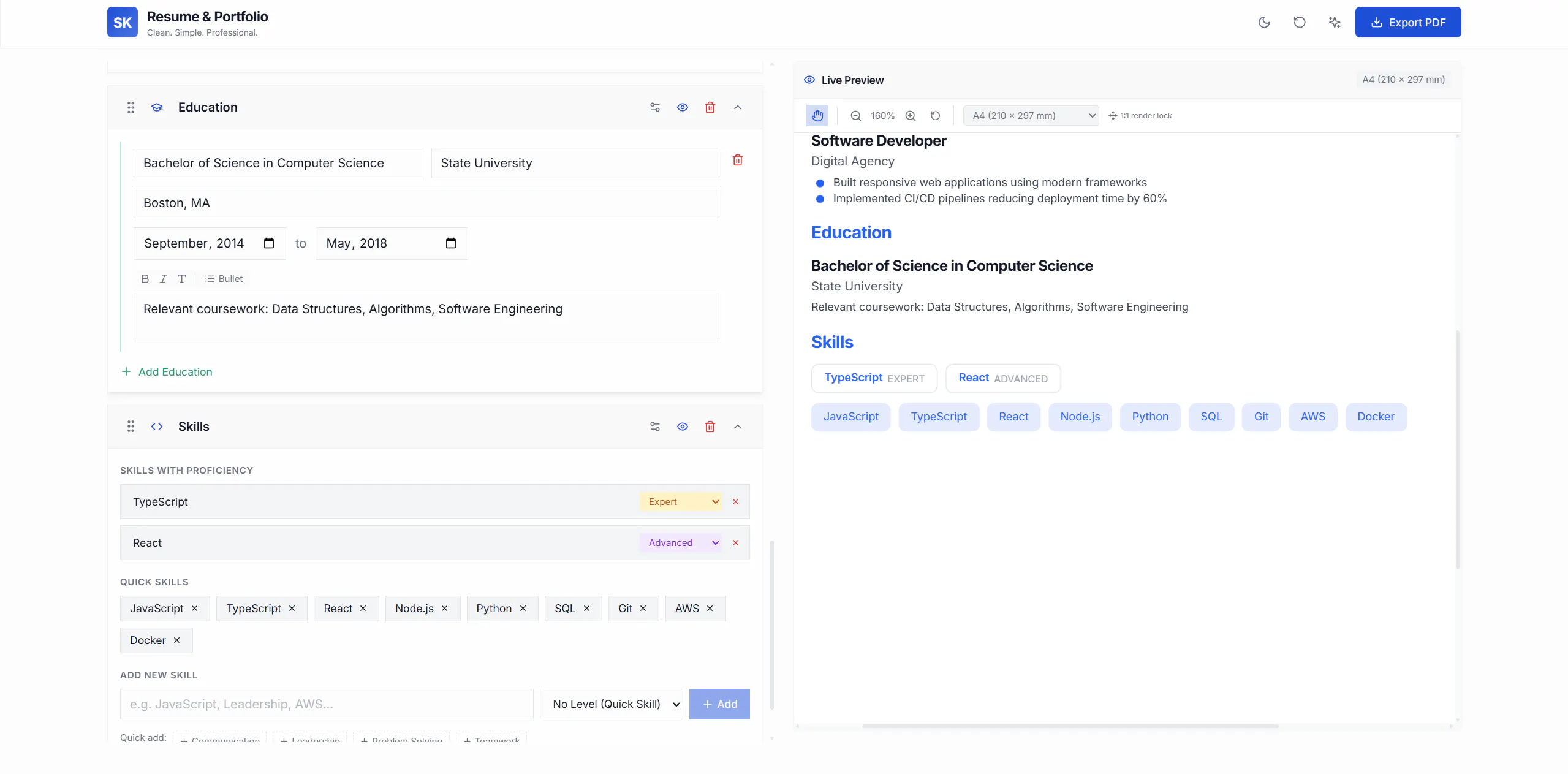
Task: Click Docker chip in preview
Action: (1376, 417)
